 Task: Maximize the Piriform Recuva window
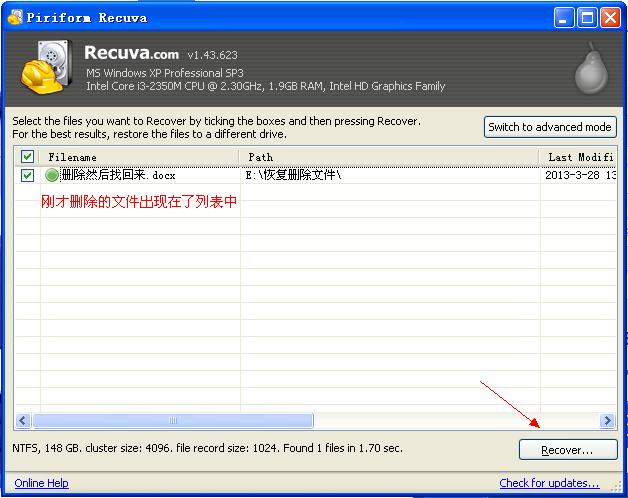click(x=588, y=18)
